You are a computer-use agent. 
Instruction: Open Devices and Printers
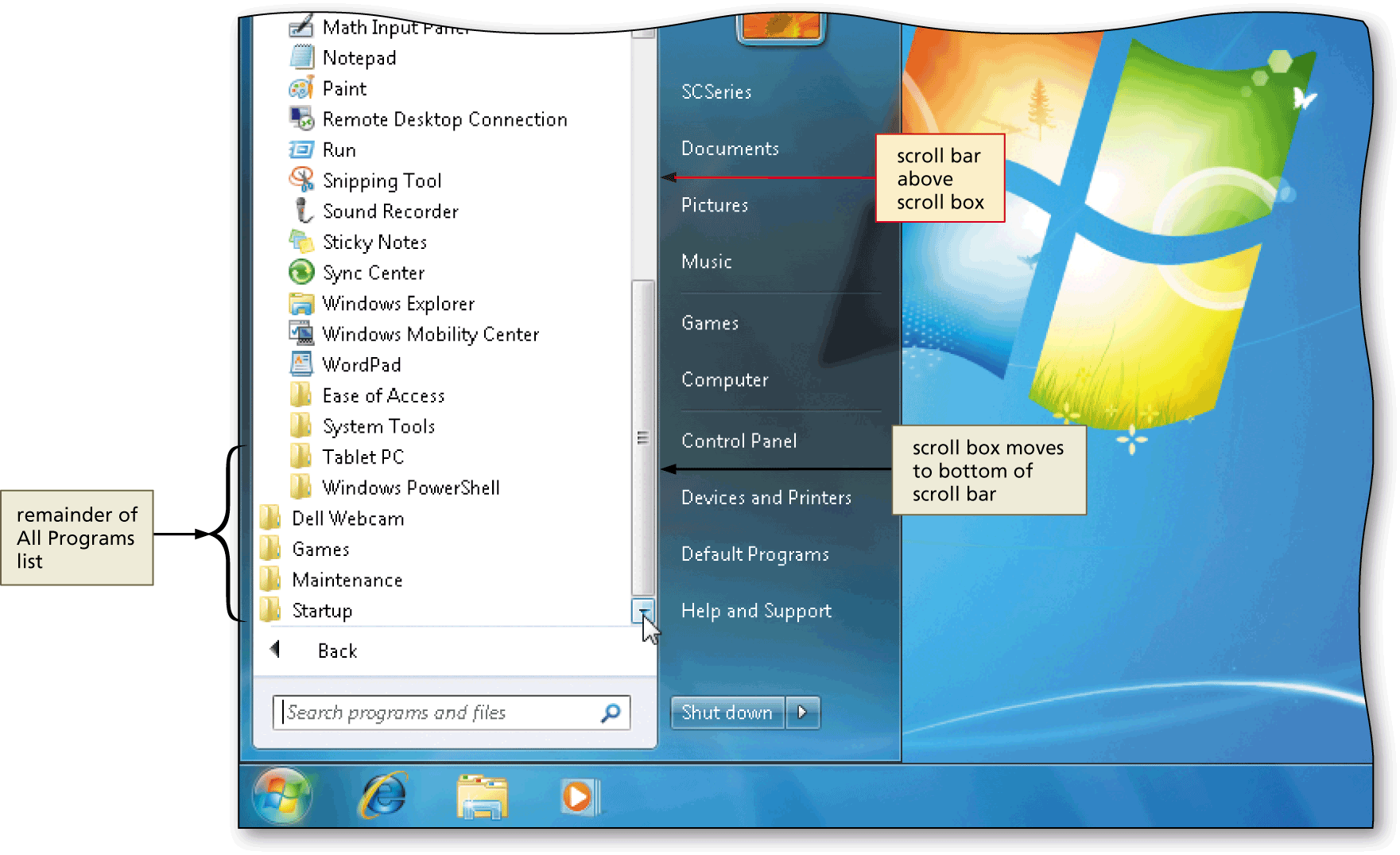(x=766, y=497)
